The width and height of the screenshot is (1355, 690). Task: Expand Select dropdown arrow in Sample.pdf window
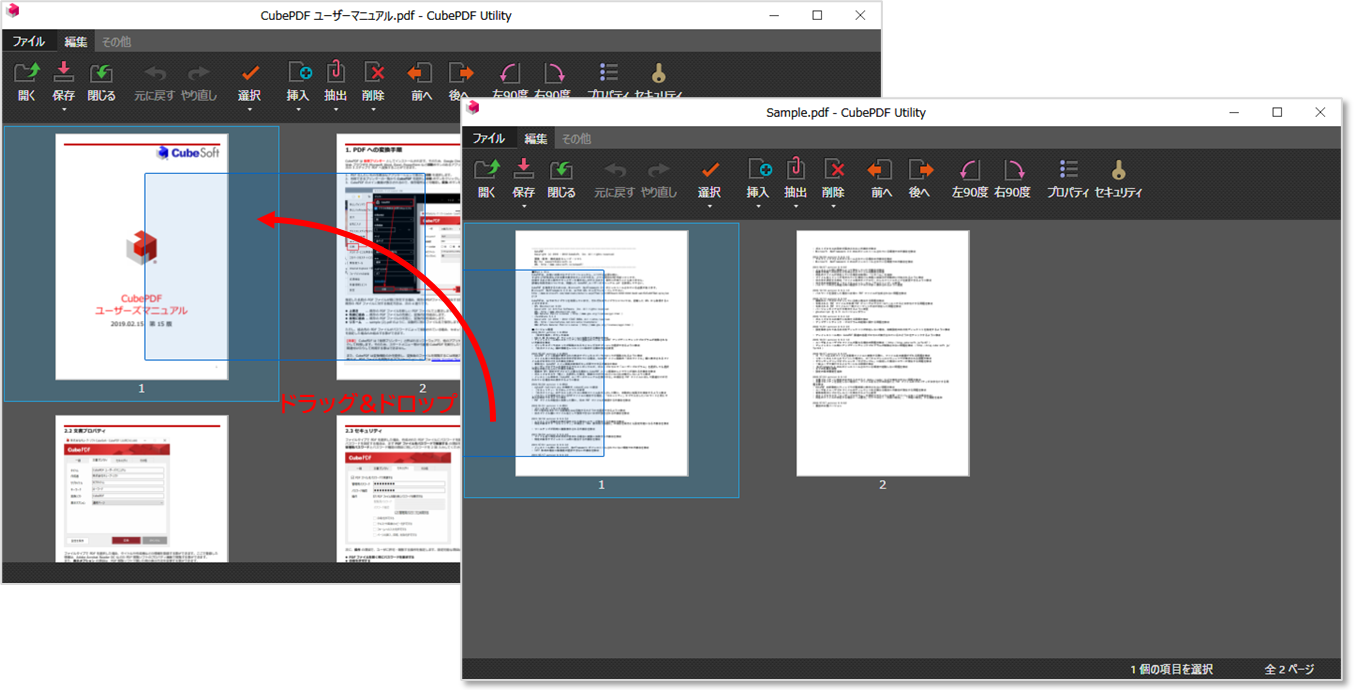click(709, 206)
